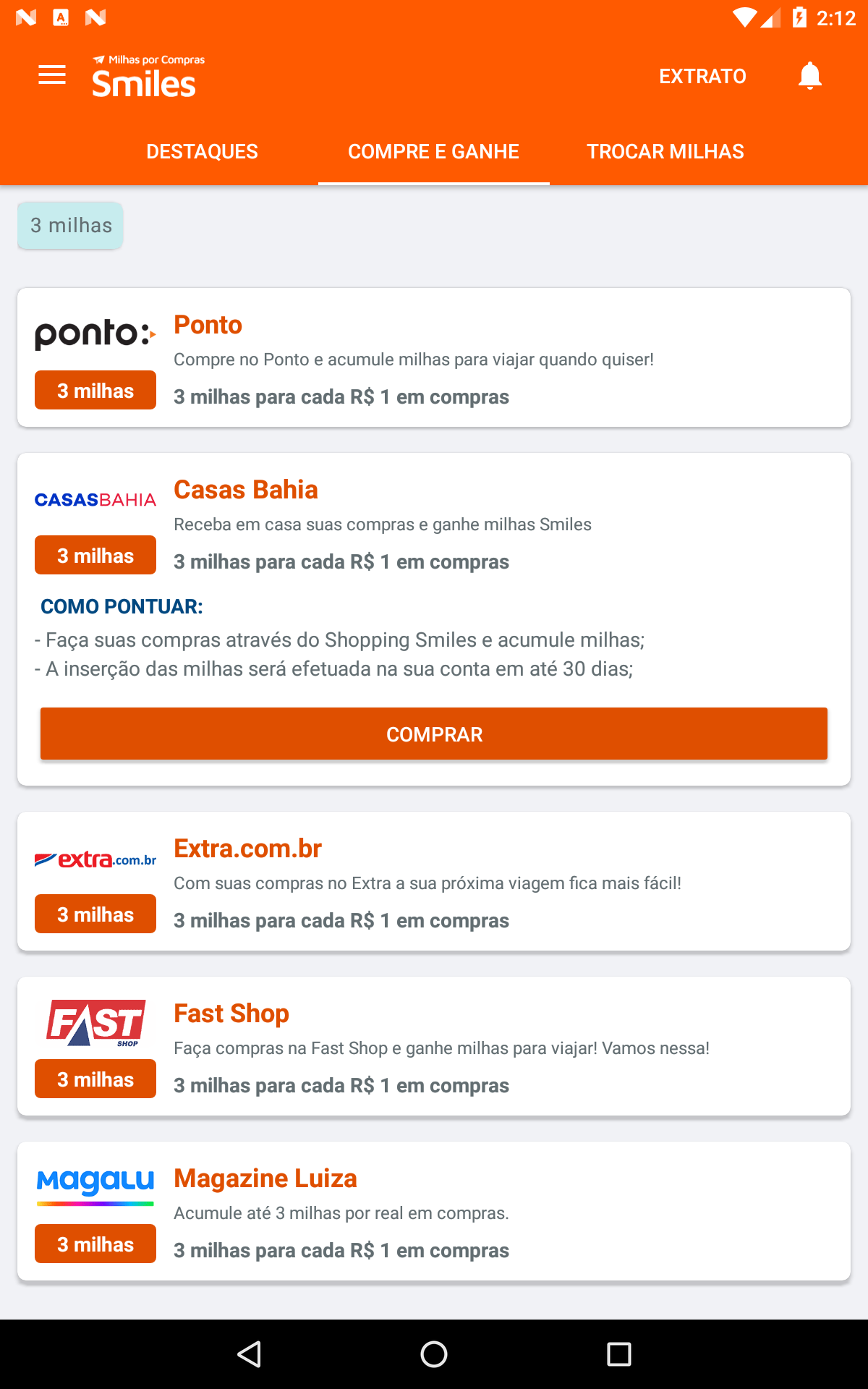Open the Ponto store logo

[x=95, y=334]
